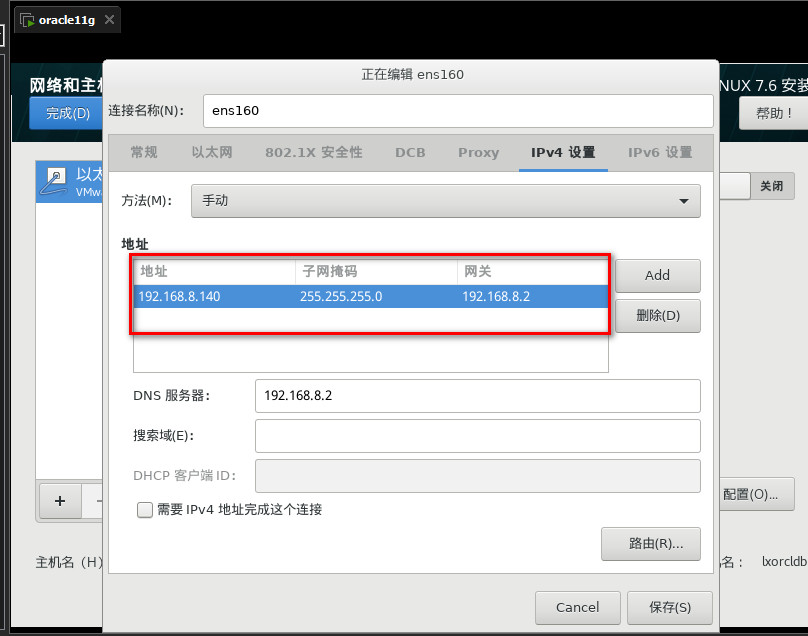Close the oracle11g VM tab
This screenshot has height=636, width=808.
(x=109, y=20)
